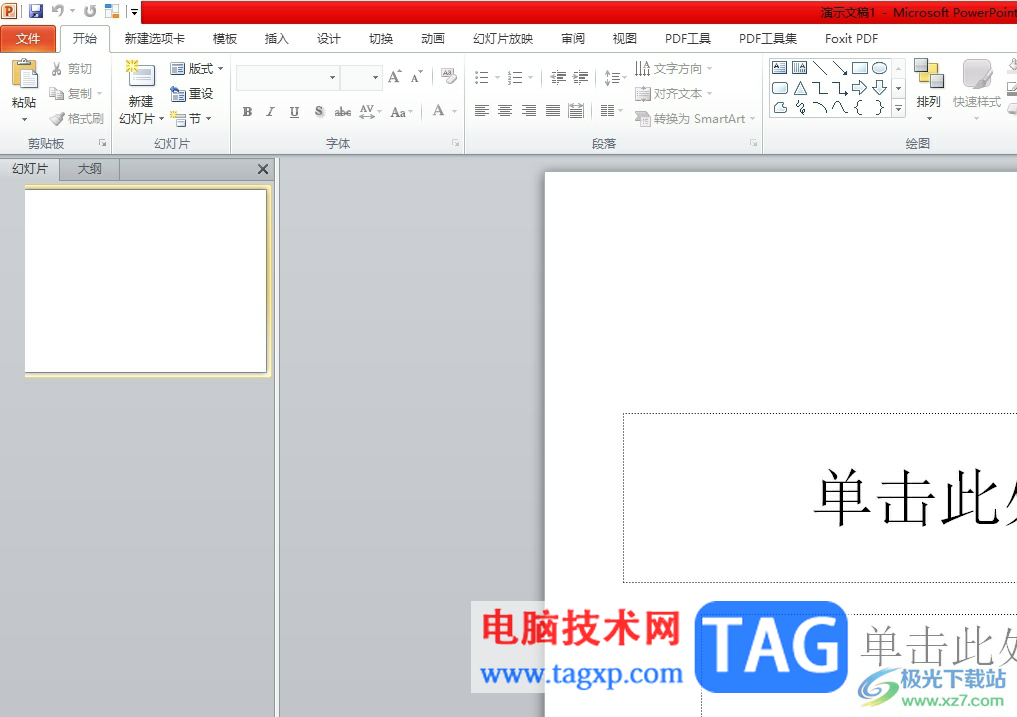The height and width of the screenshot is (717, 1017).
Task: Decrease list indent level
Action: [558, 78]
